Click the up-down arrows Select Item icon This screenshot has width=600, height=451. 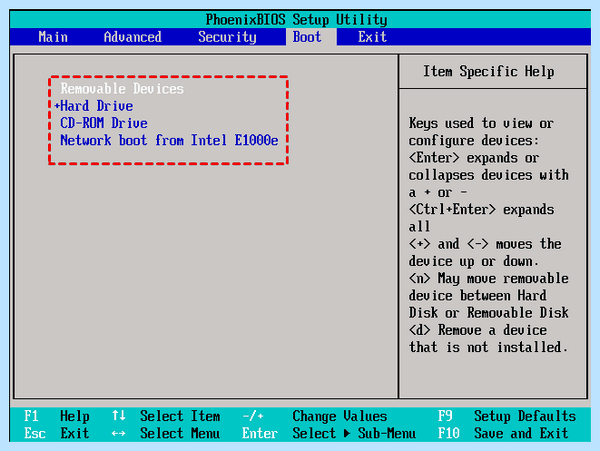pyautogui.click(x=119, y=415)
